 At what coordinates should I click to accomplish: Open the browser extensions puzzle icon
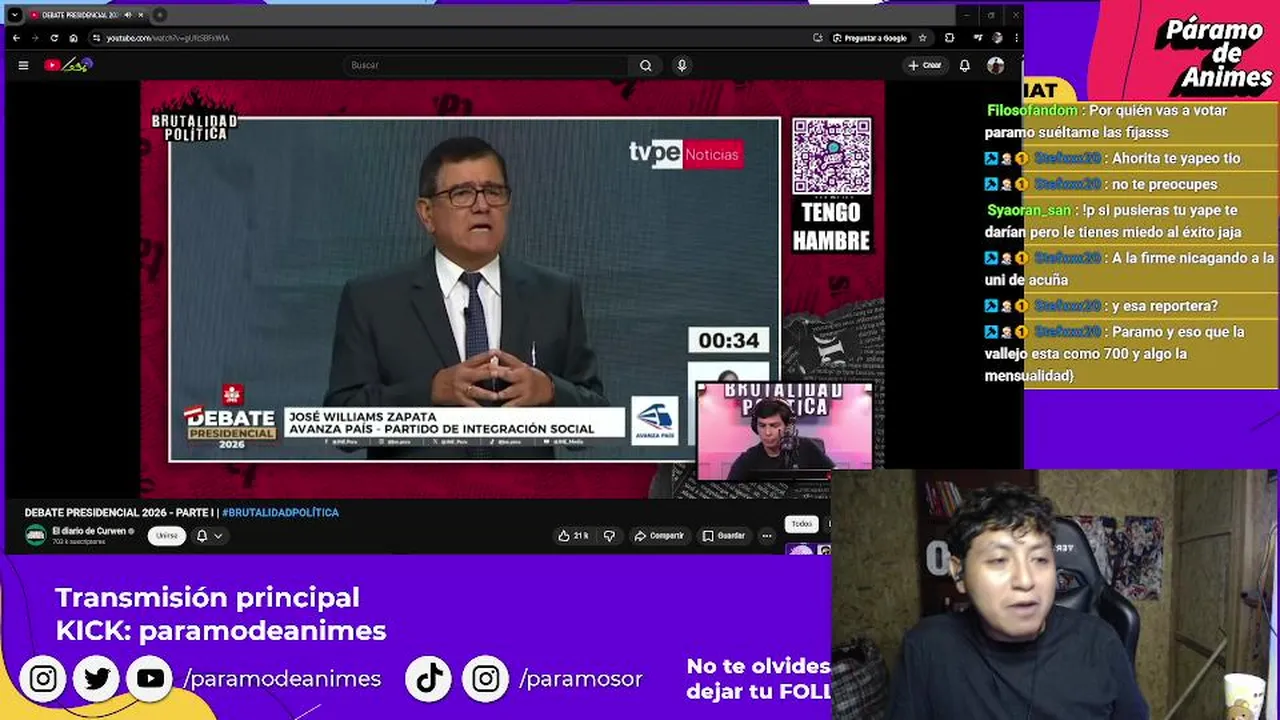[x=949, y=38]
